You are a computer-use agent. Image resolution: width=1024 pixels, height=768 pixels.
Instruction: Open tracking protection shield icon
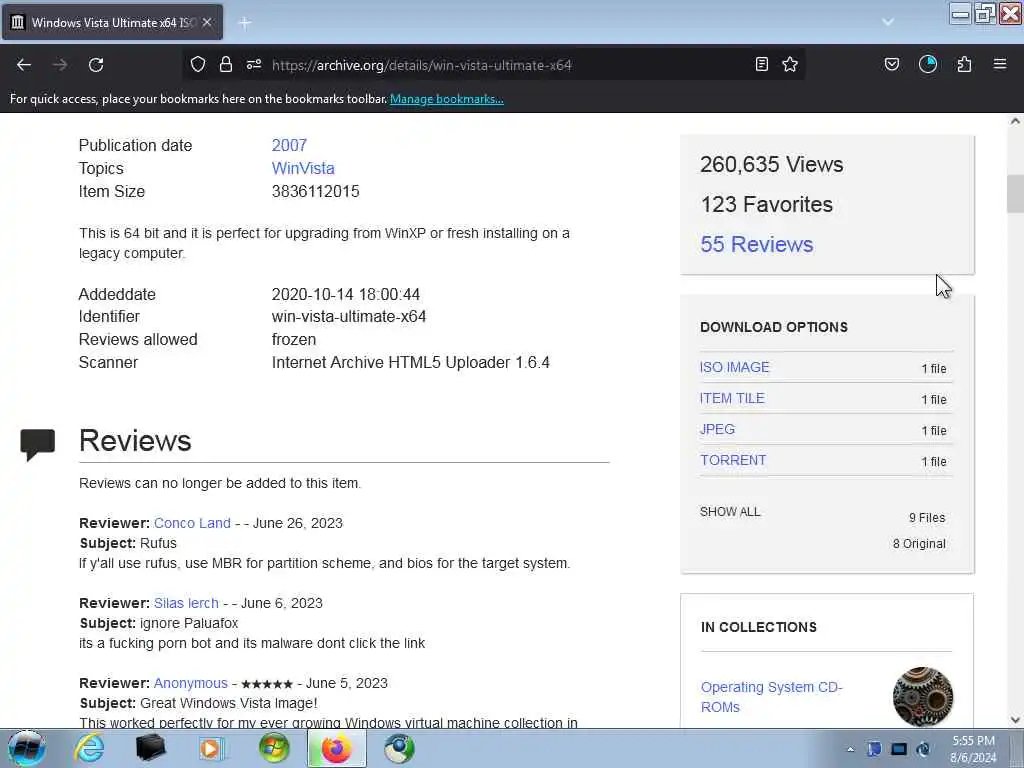198,64
